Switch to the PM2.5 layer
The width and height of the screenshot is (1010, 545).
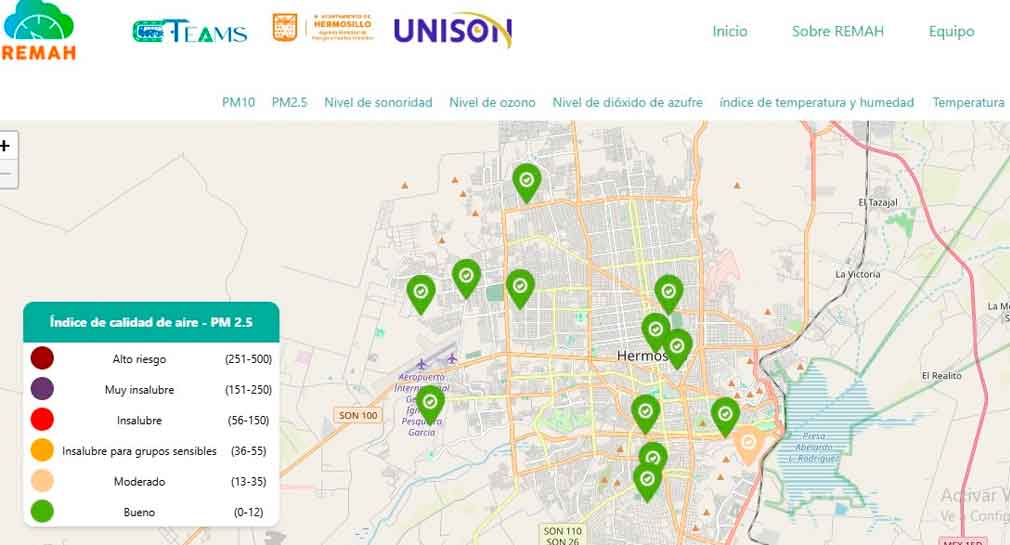coord(289,102)
